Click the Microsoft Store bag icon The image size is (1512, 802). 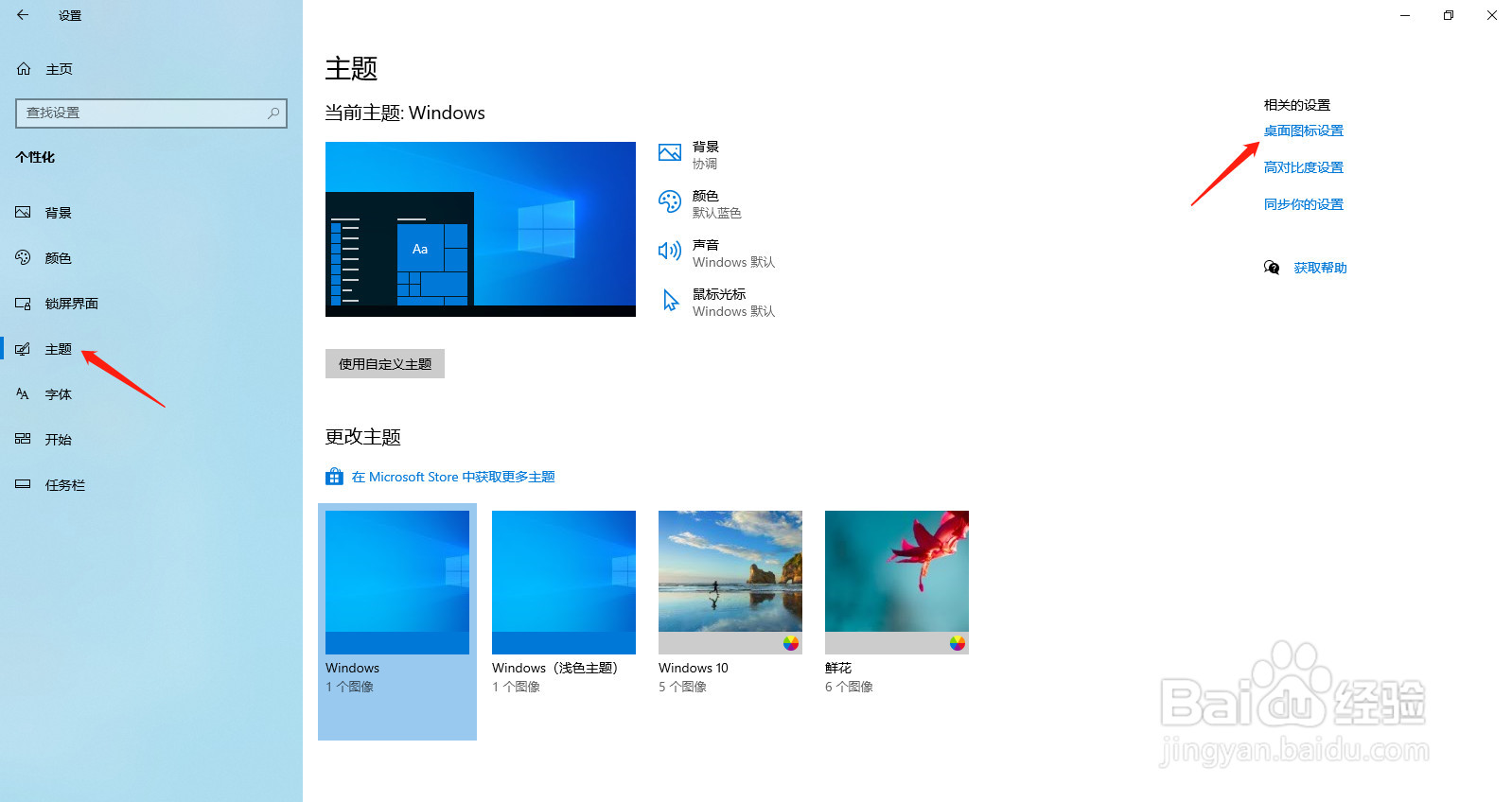click(x=334, y=477)
